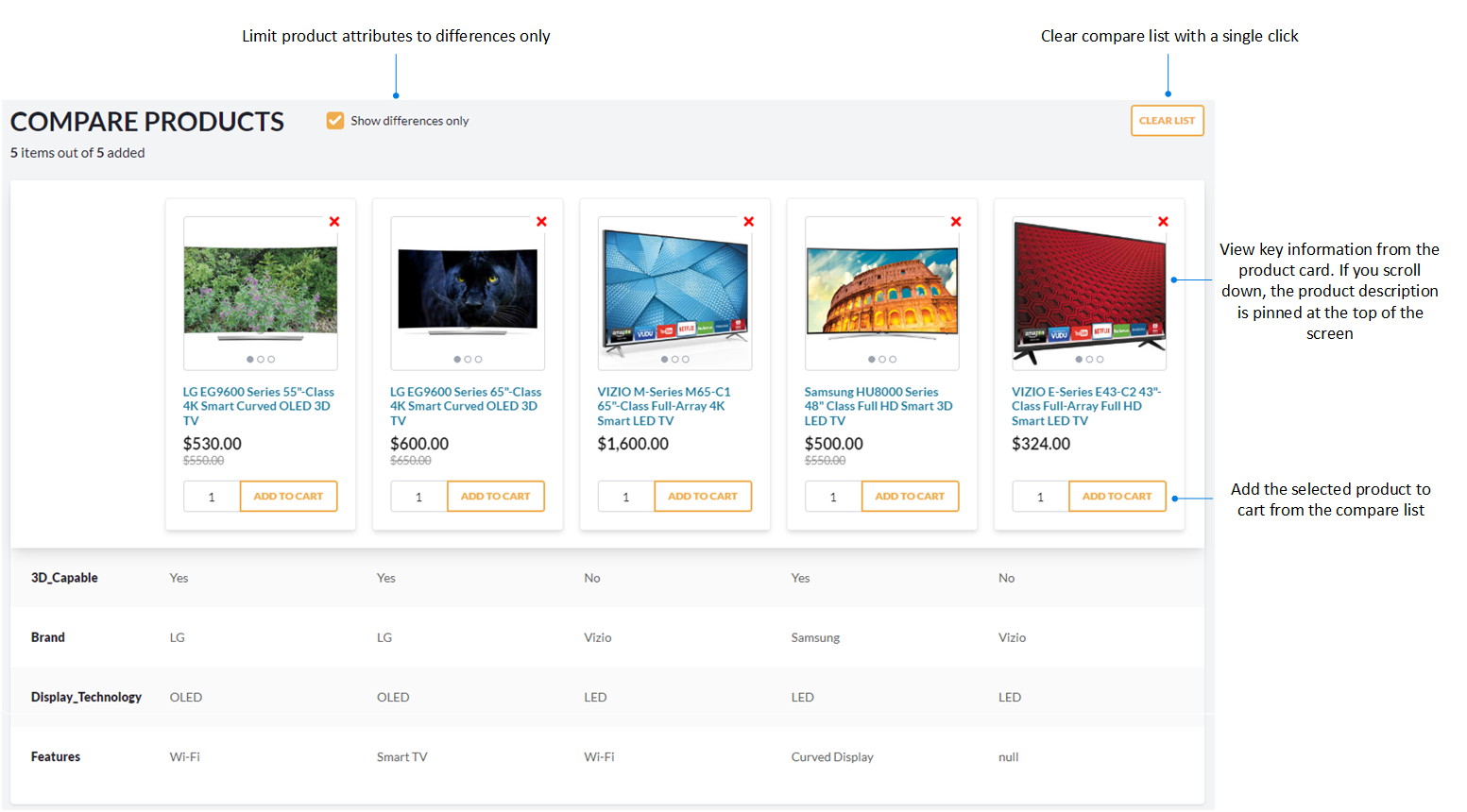
Task: Click the $1,600.00 price
Action: [x=633, y=444]
